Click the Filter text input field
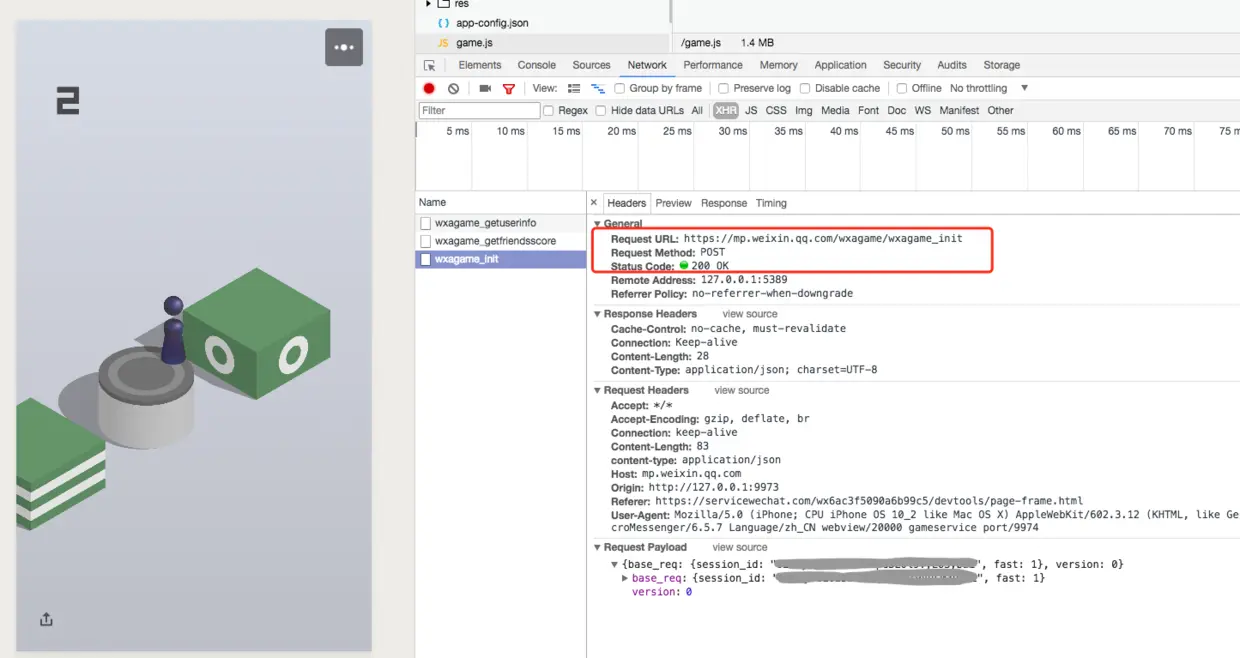This screenshot has height=658, width=1240. click(x=479, y=110)
